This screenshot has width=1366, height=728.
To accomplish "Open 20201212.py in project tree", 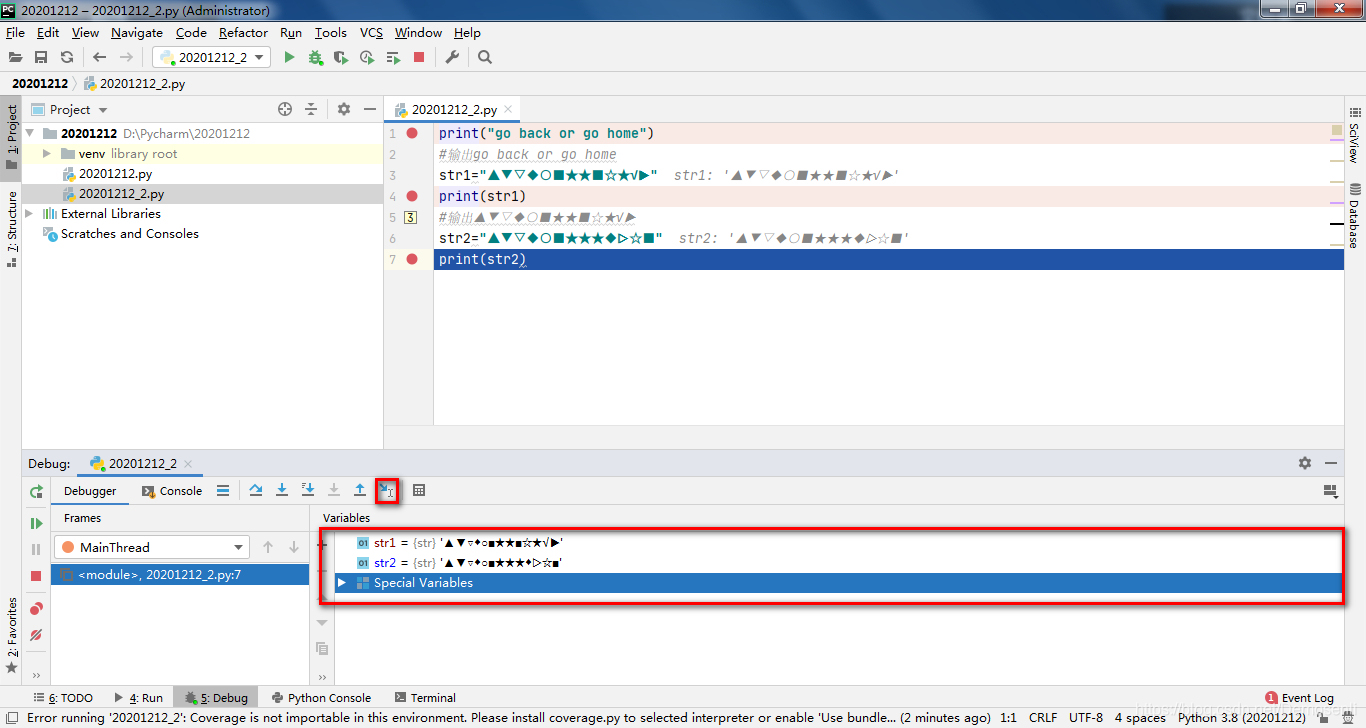I will click(x=115, y=174).
